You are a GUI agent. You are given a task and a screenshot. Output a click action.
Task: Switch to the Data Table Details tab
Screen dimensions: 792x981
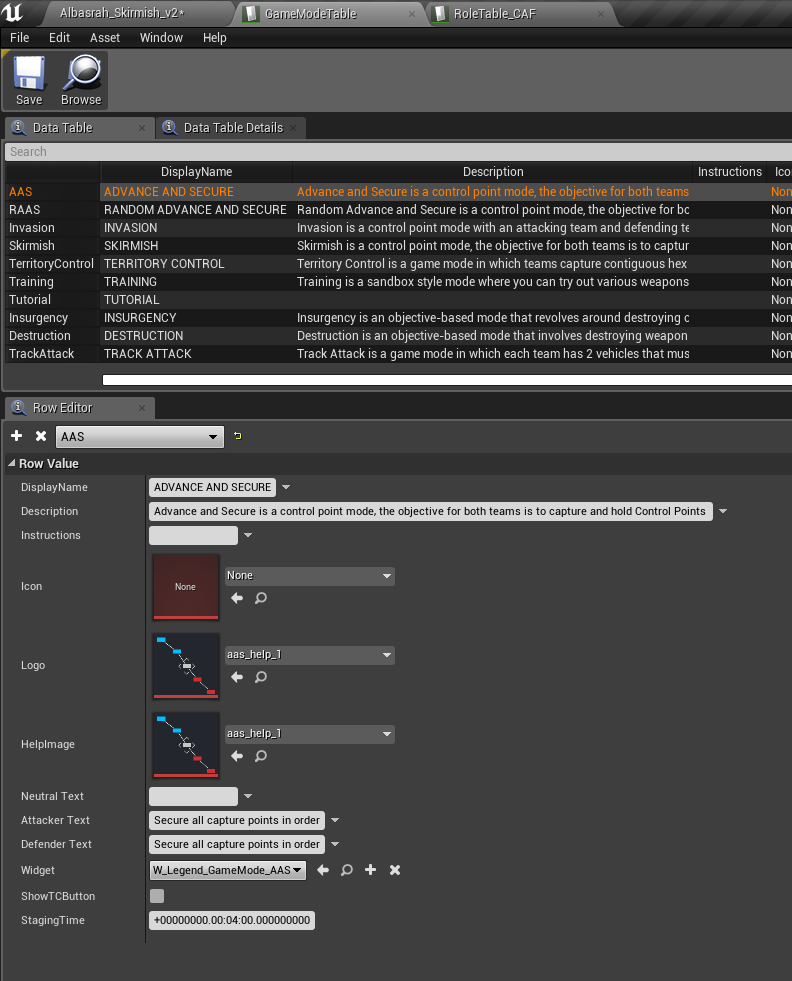point(232,128)
